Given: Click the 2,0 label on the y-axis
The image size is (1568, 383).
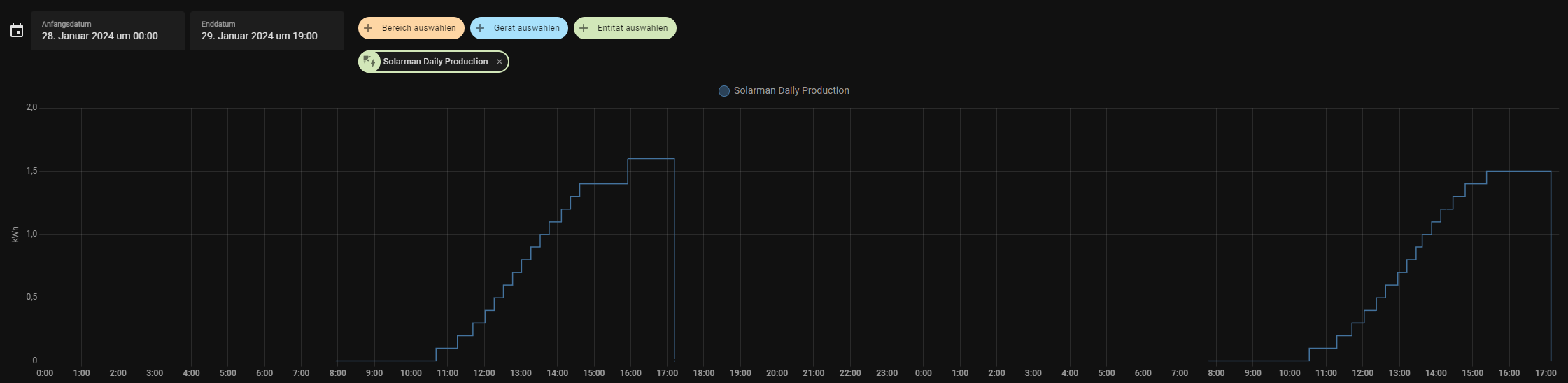Looking at the screenshot, I should pyautogui.click(x=31, y=108).
